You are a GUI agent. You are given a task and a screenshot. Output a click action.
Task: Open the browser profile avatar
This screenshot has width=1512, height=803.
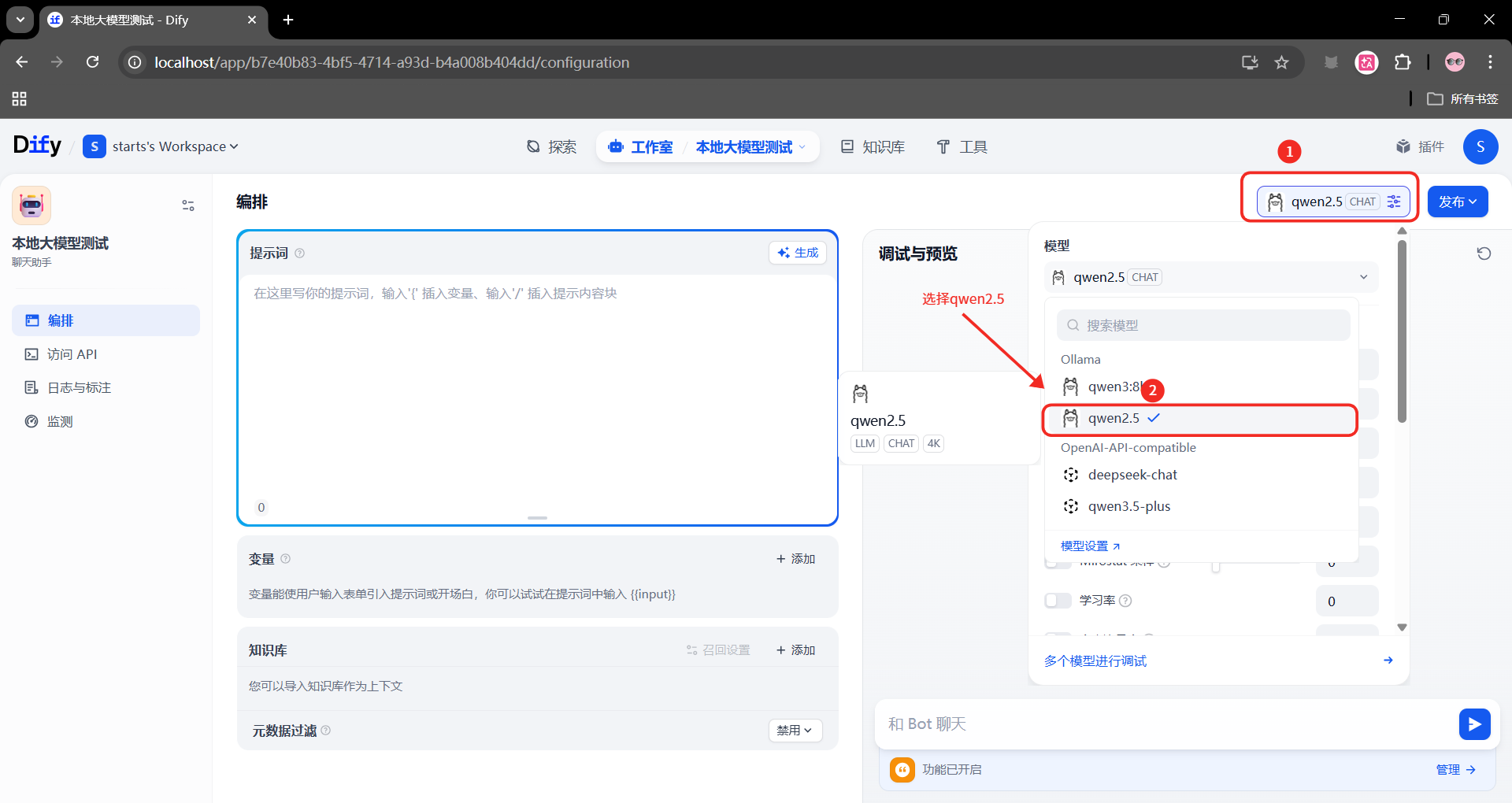tap(1455, 62)
